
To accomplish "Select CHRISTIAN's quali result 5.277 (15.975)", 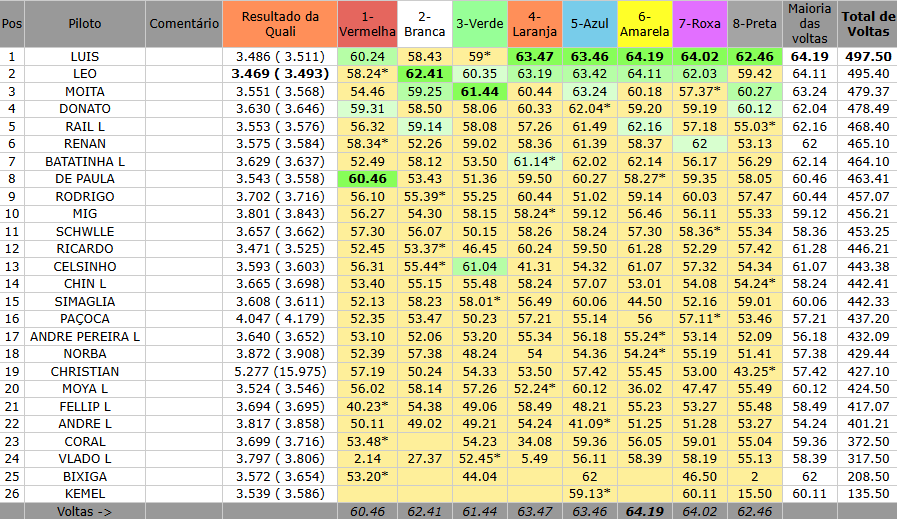I will click(x=281, y=371).
